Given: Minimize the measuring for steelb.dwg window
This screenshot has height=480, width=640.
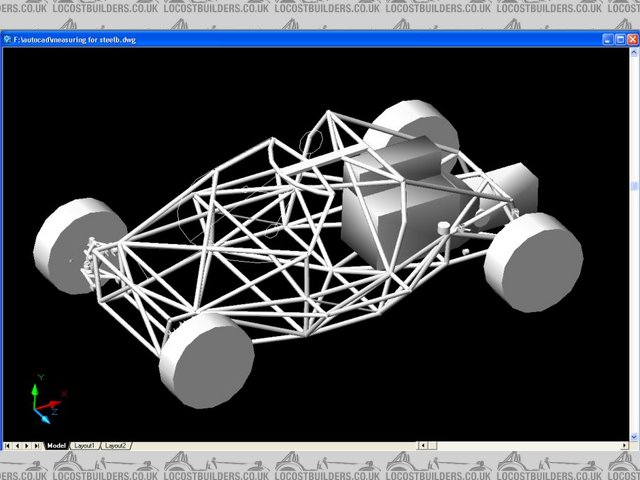Looking at the screenshot, I should pyautogui.click(x=608, y=40).
